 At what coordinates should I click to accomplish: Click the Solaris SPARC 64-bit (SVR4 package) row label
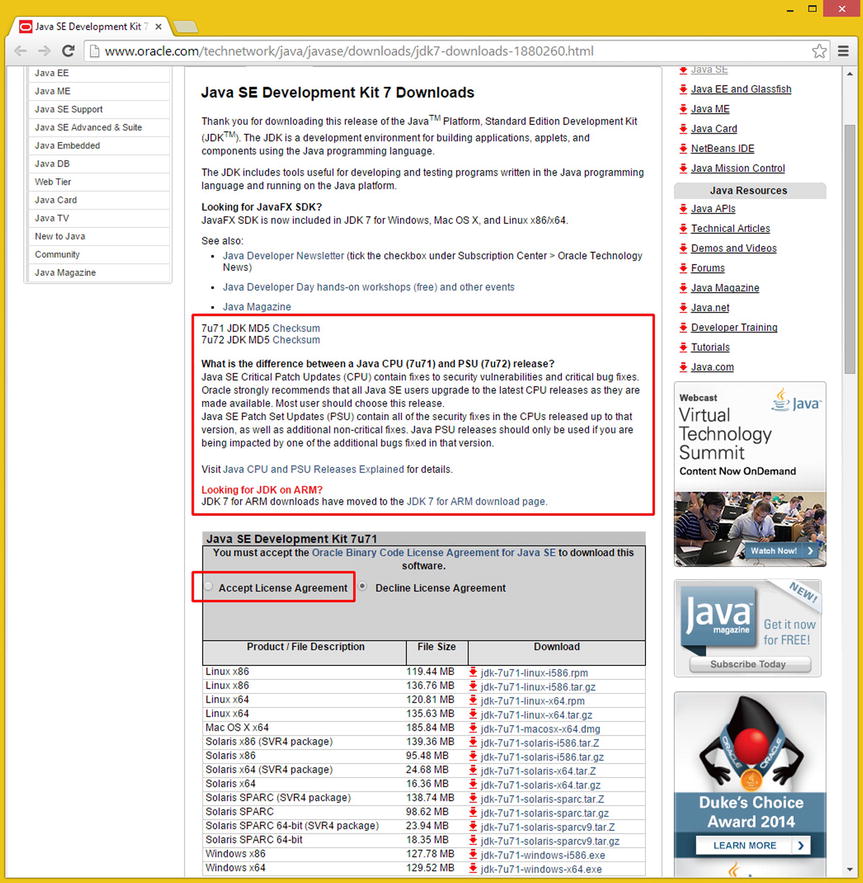pos(292,825)
